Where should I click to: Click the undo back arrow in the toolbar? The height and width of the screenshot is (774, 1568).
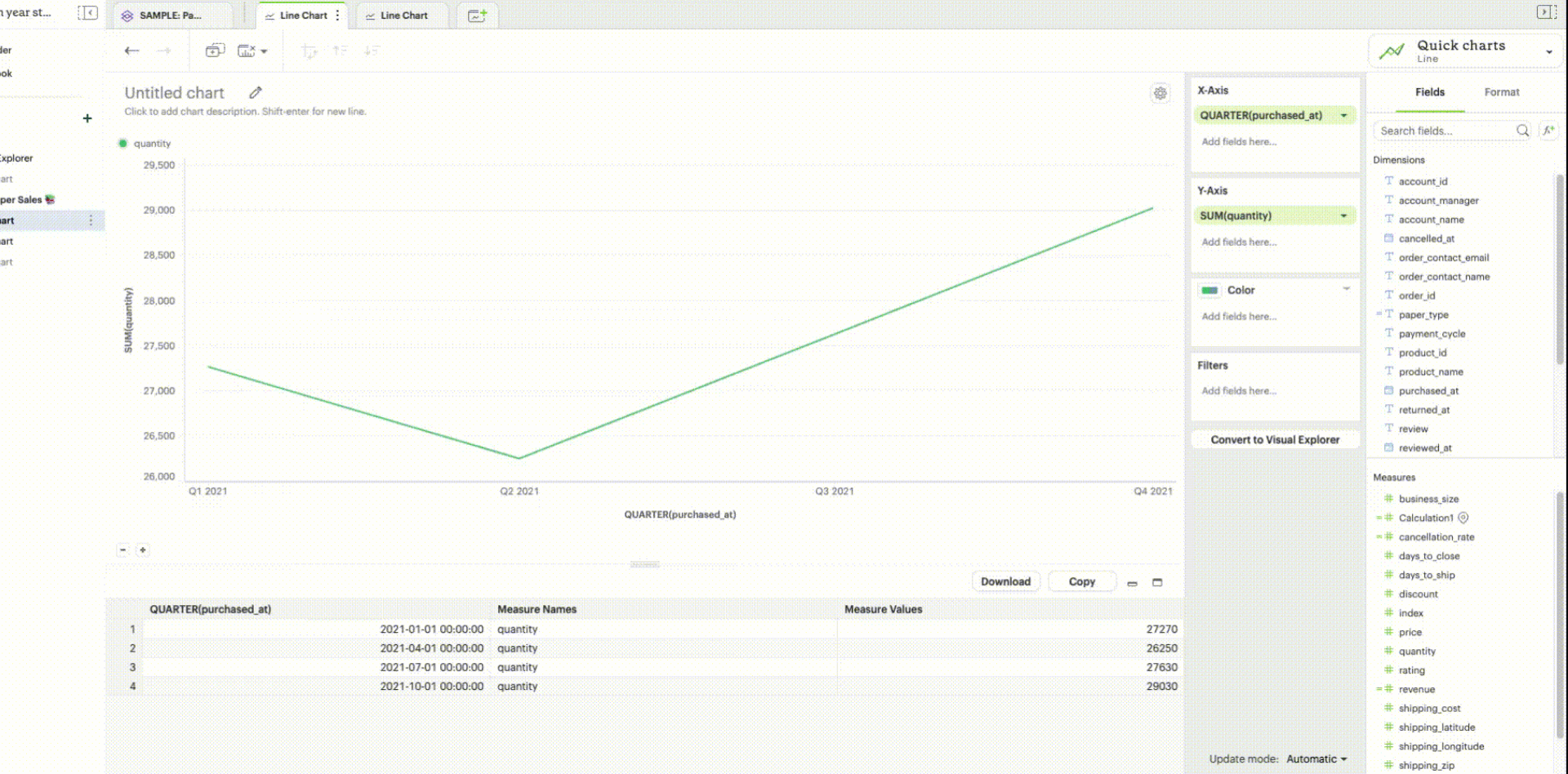[131, 50]
